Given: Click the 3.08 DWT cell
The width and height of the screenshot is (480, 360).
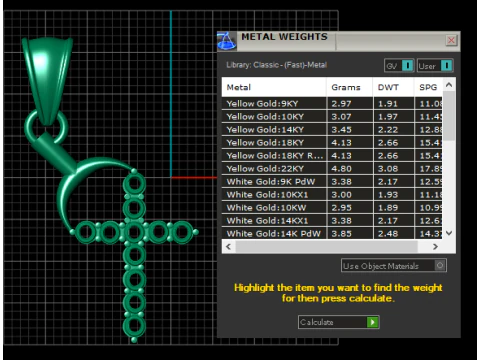Looking at the screenshot, I should click(394, 169).
